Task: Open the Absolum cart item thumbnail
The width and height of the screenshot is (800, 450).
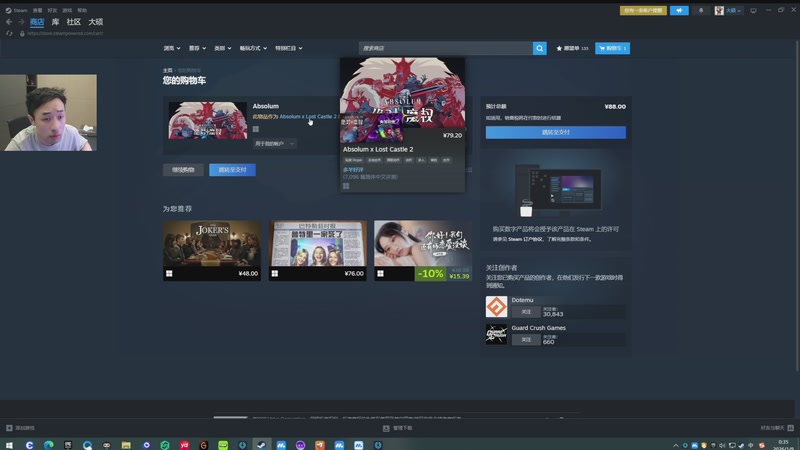Action: [208, 120]
